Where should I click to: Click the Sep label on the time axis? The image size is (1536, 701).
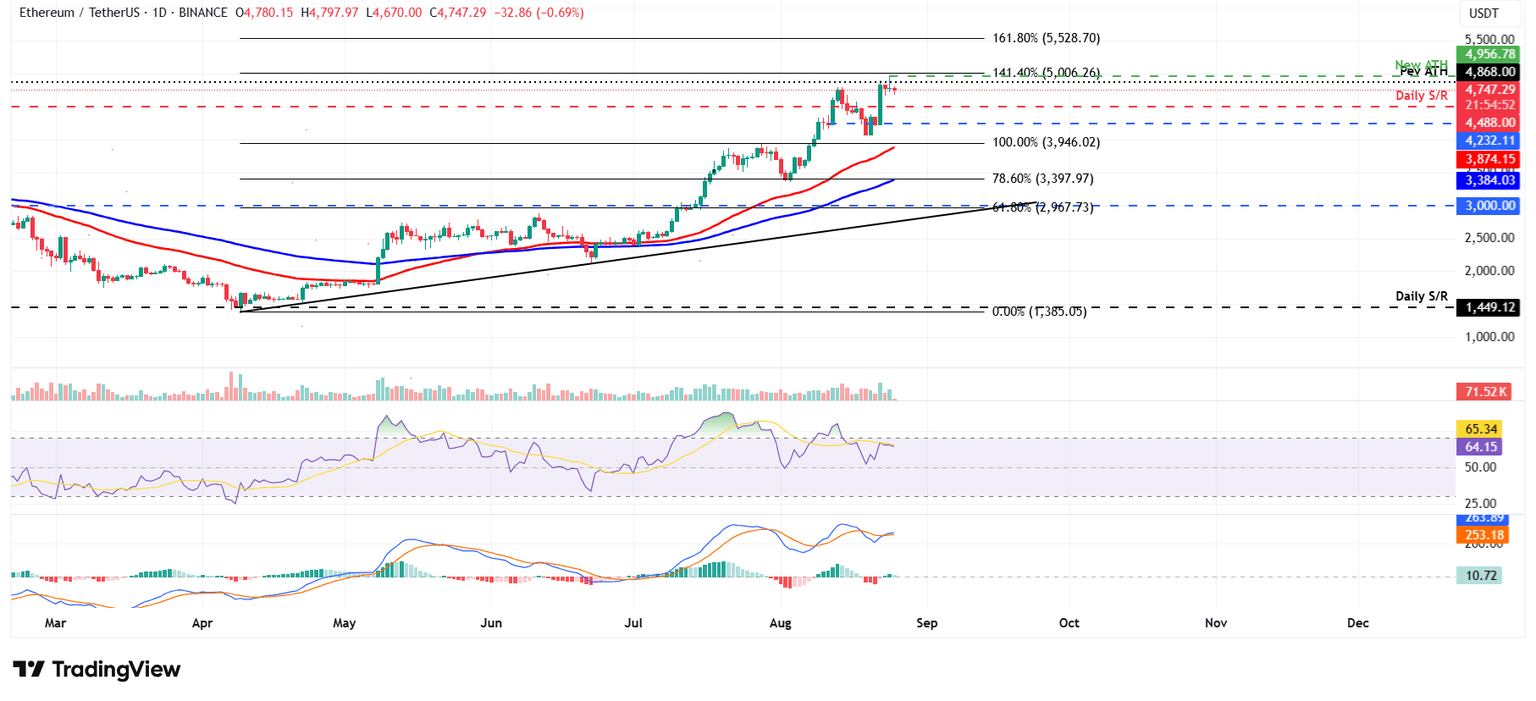[x=927, y=622]
